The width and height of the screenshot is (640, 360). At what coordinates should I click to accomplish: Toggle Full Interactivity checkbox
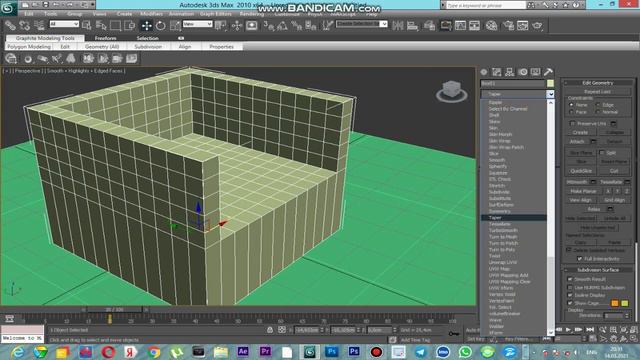pyautogui.click(x=580, y=259)
